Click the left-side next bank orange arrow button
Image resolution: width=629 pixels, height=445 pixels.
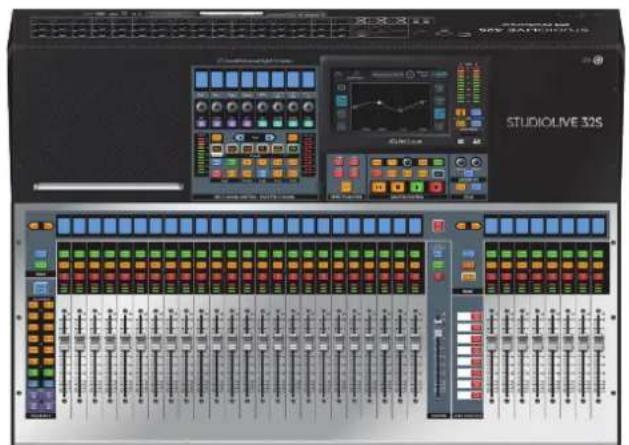[x=48, y=226]
